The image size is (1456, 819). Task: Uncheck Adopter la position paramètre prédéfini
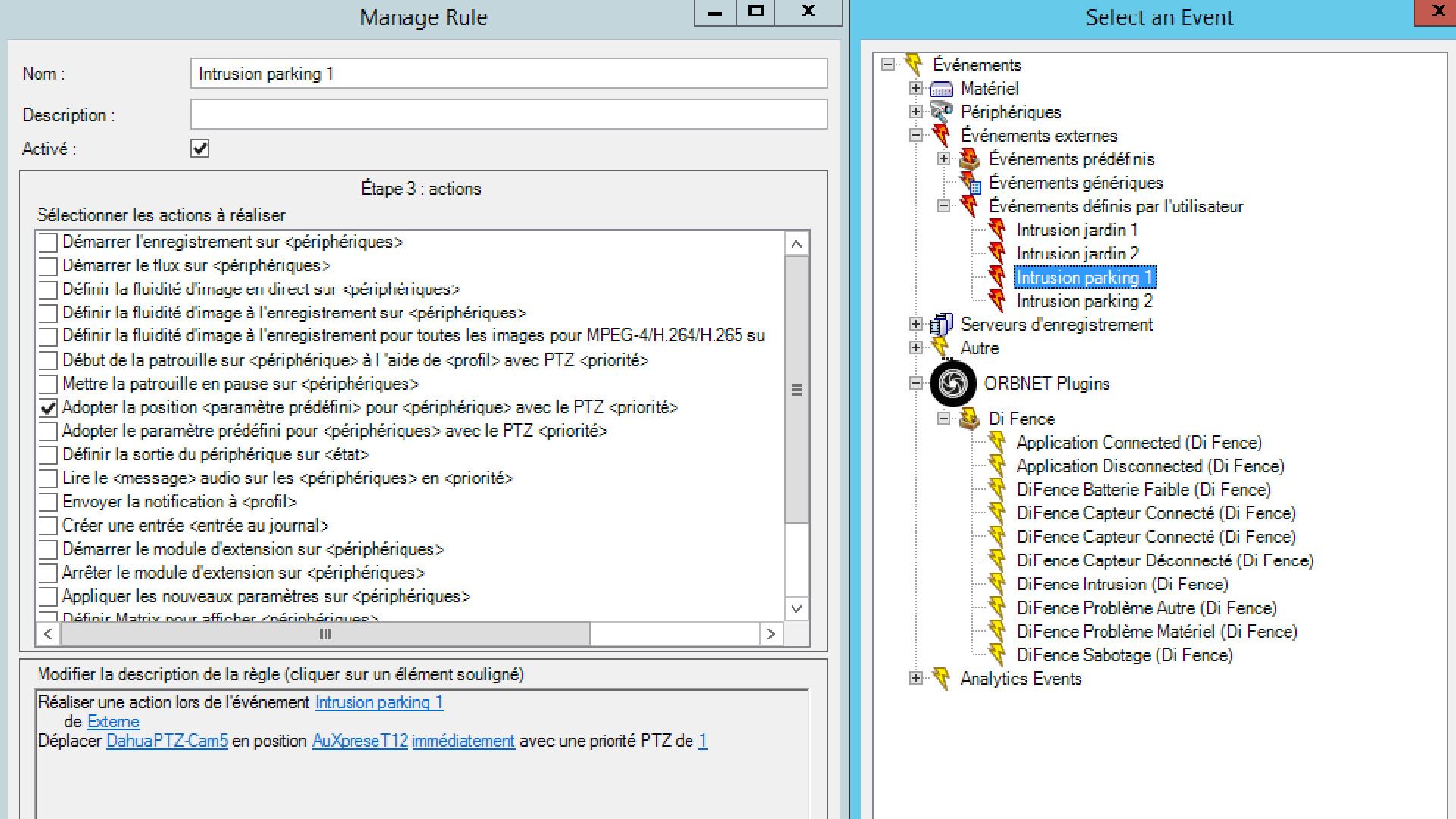[48, 408]
